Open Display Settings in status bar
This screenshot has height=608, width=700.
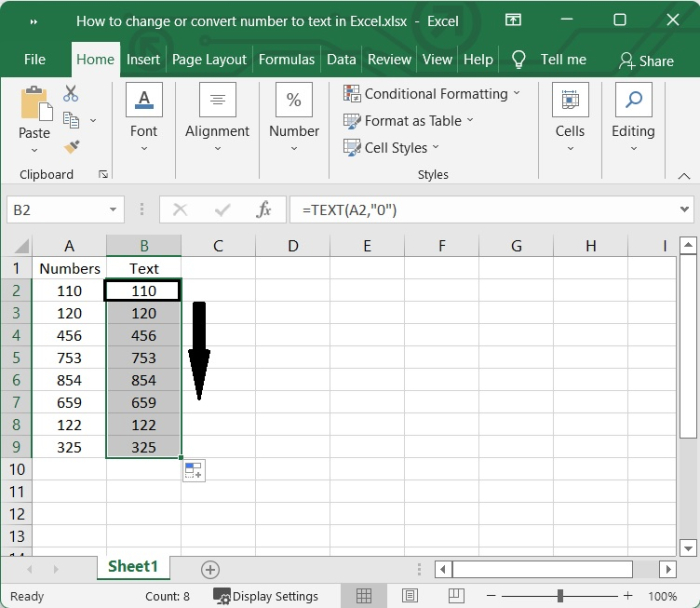pyautogui.click(x=266, y=596)
